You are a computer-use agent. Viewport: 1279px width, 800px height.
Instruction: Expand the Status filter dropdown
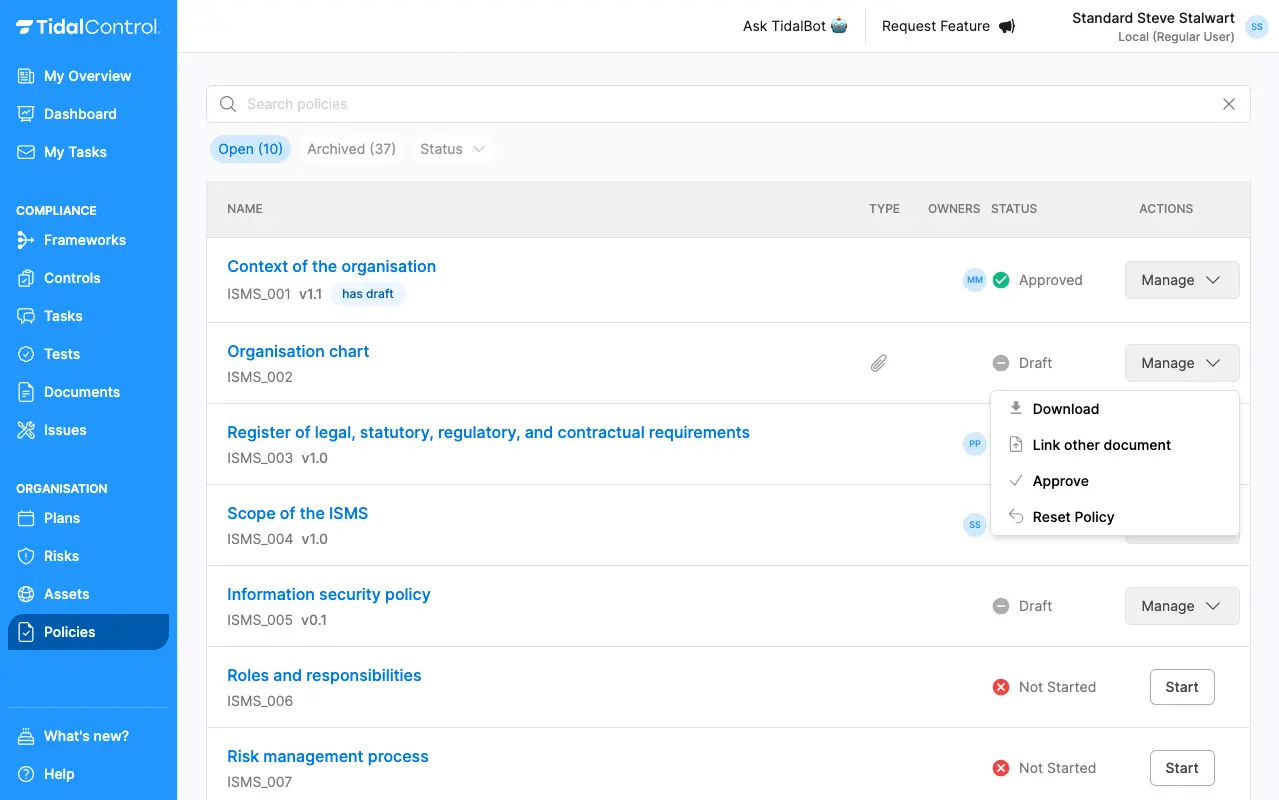coord(453,149)
